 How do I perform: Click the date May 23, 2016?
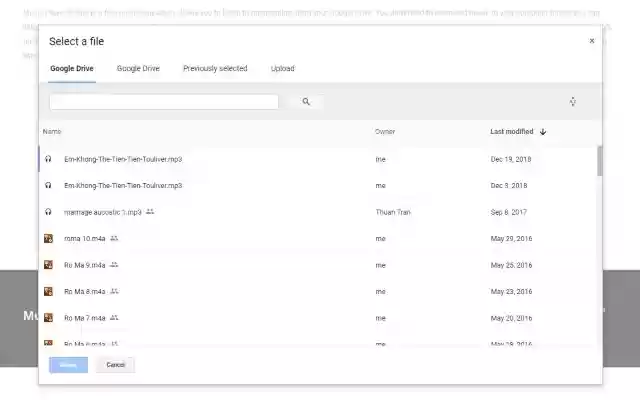coord(511,292)
